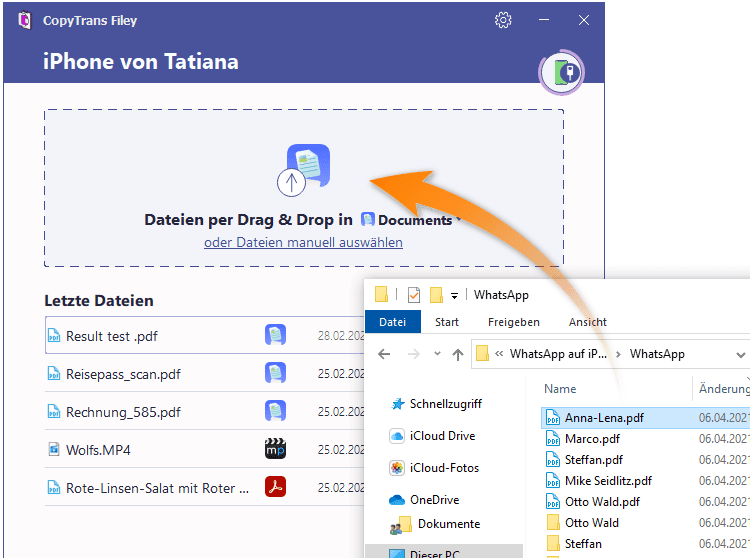Screen dimensions: 750x558
Task: Open Schnellzugriff in navigation pane
Action: pos(445,404)
